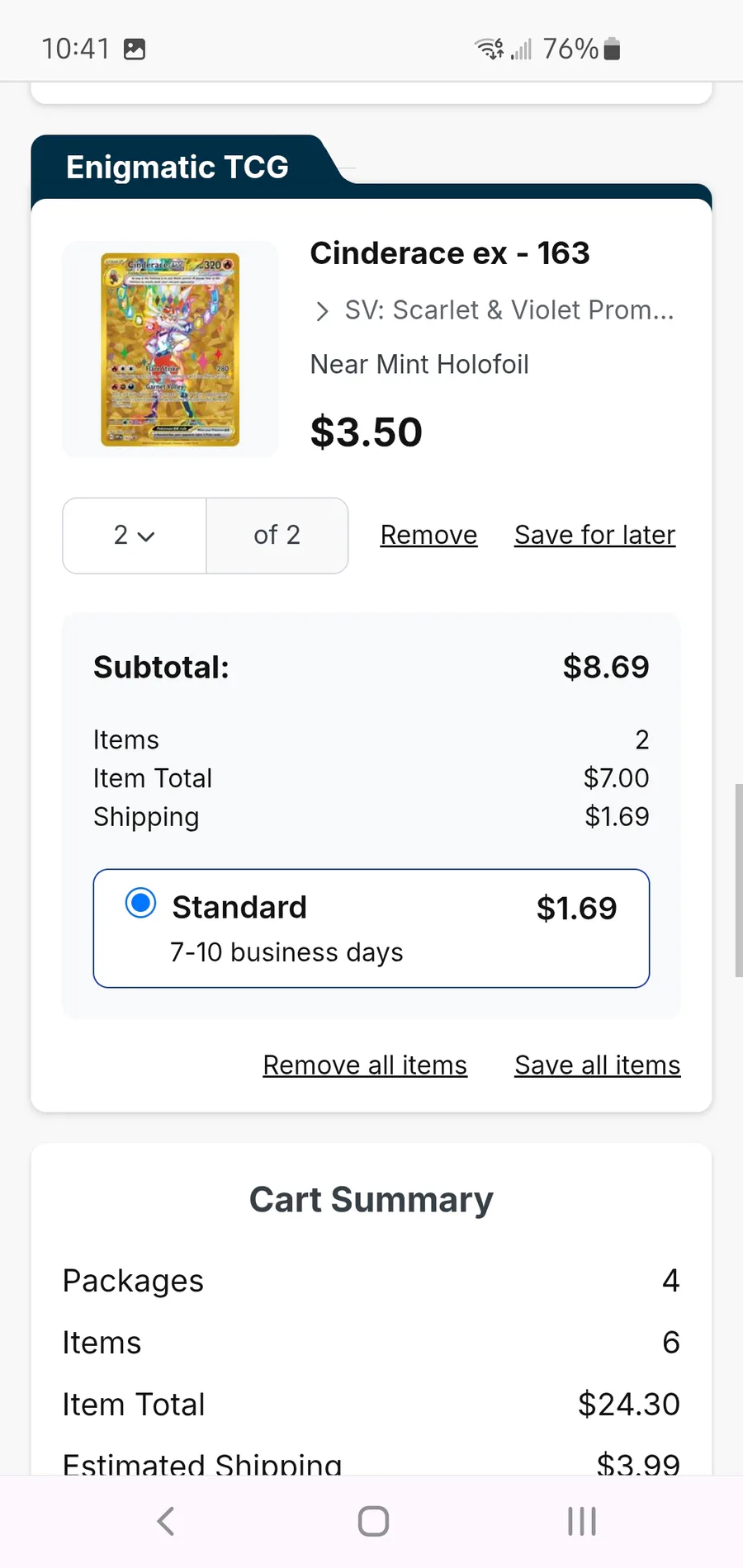Click the page scrollbar on right edge

738,880
